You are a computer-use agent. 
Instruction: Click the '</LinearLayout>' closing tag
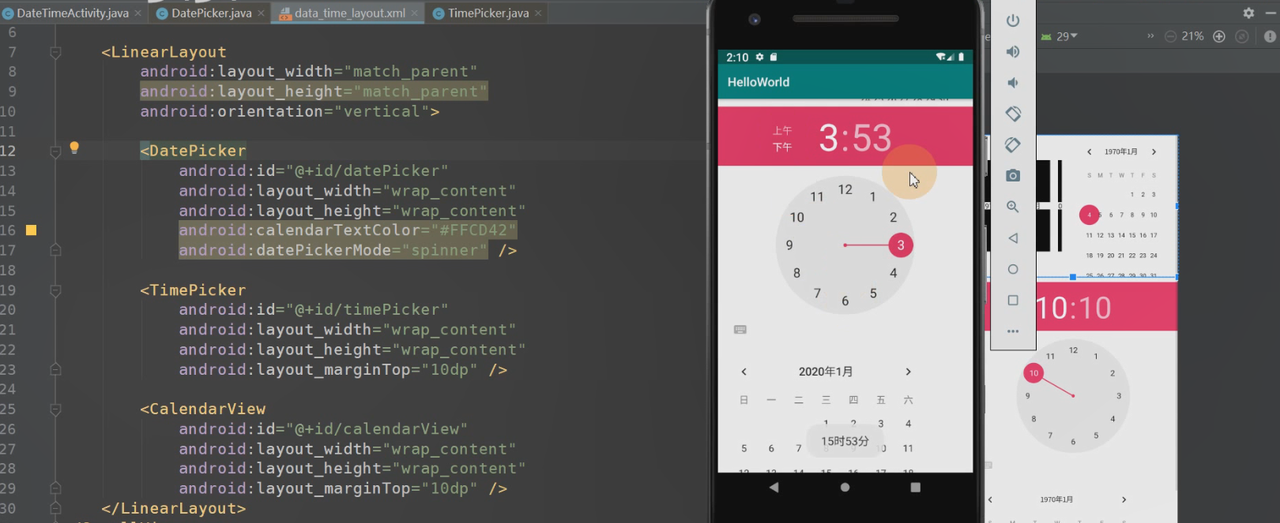click(x=173, y=508)
